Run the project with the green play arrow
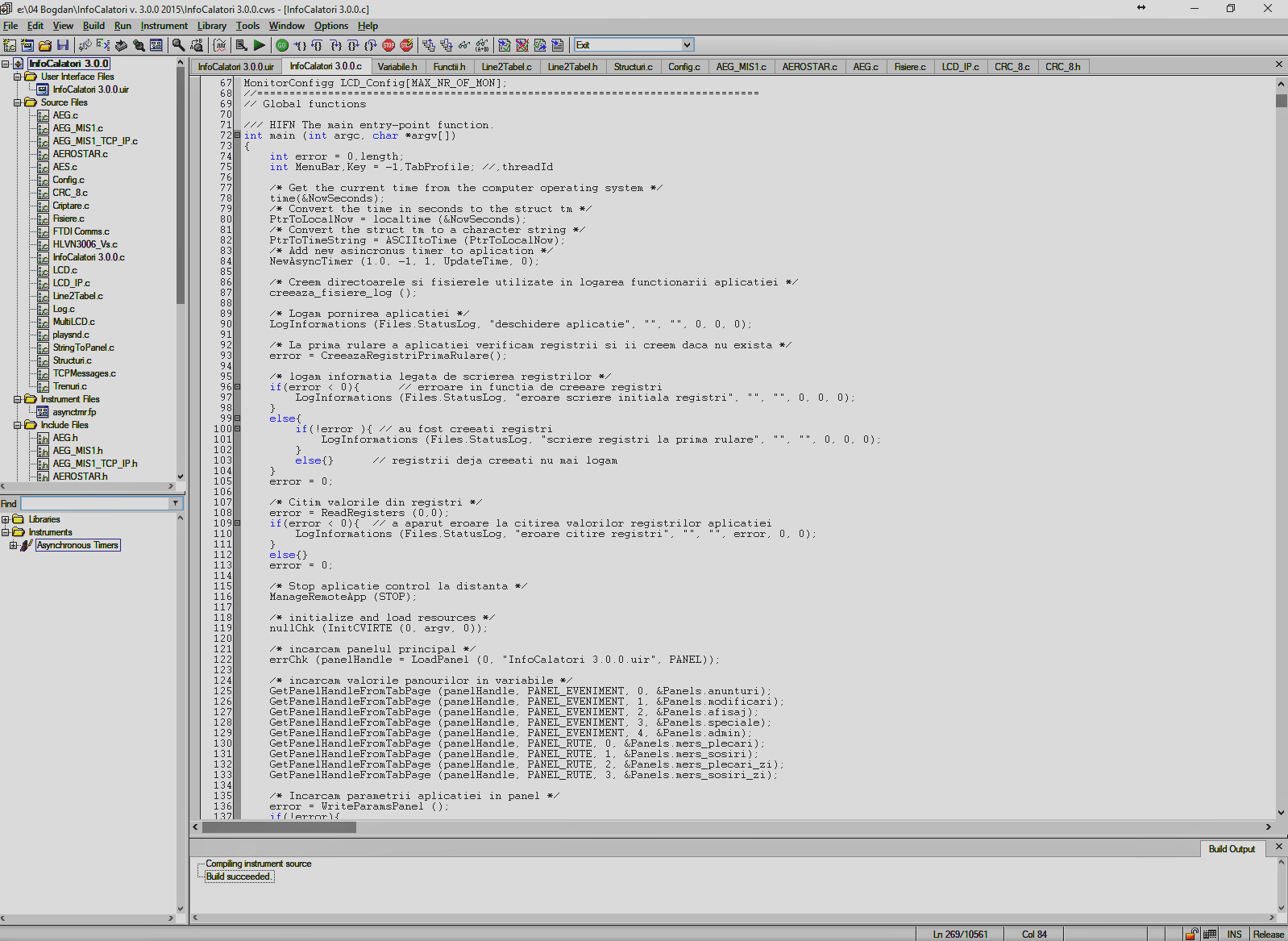The width and height of the screenshot is (1288, 941). click(x=259, y=45)
